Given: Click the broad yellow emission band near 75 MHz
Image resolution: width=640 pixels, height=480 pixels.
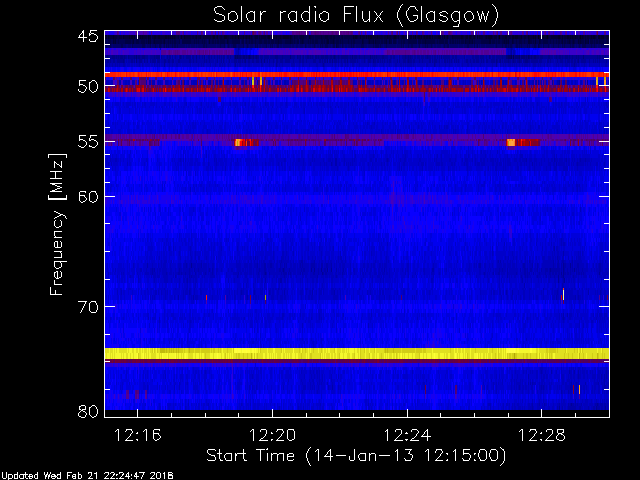Looking at the screenshot, I should click(357, 353).
